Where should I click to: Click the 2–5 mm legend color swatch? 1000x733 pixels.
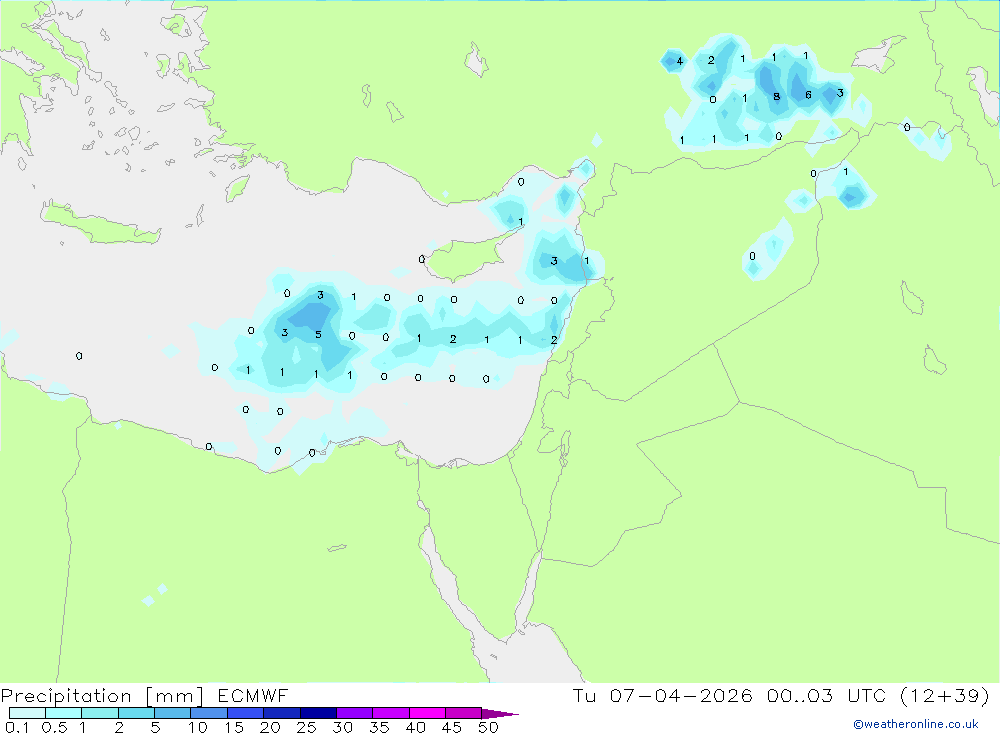(x=136, y=713)
